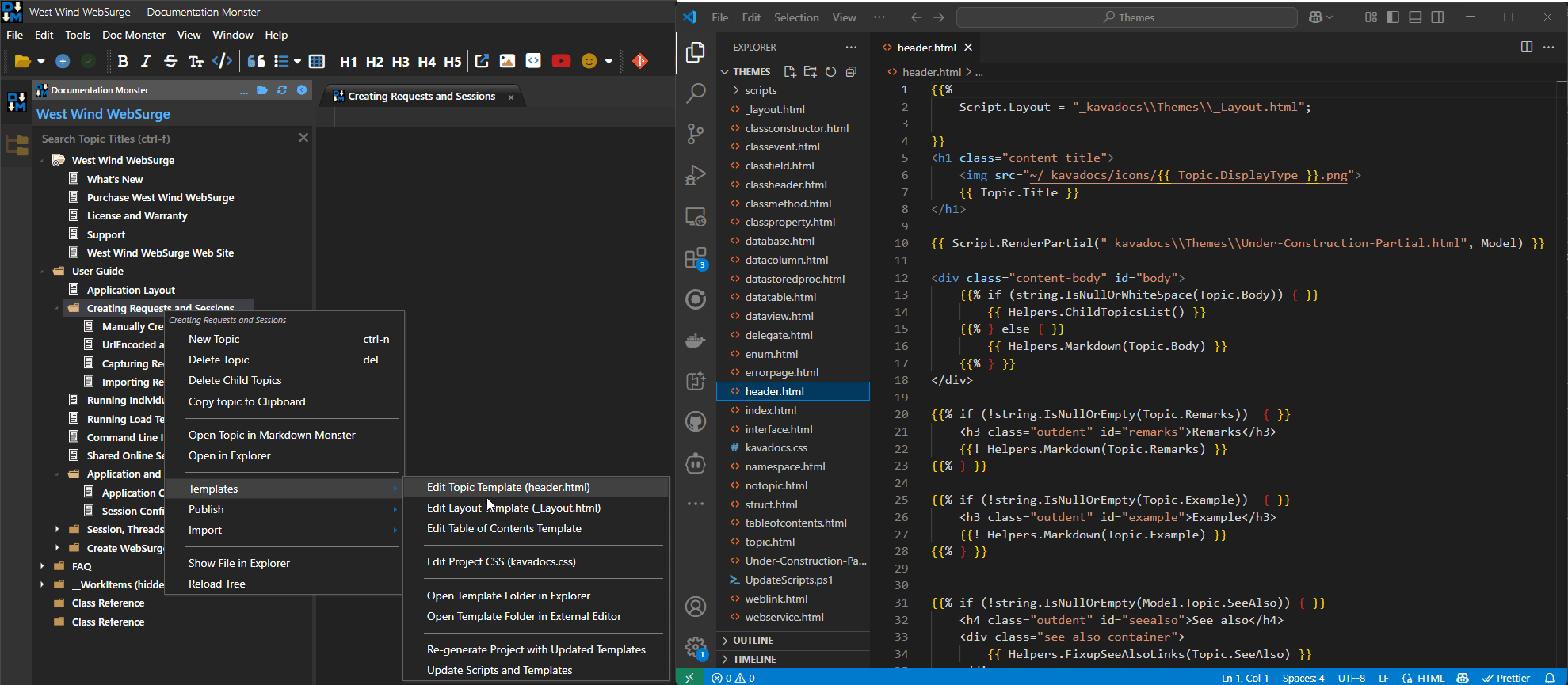
Task: Open the dropdown next to folder open icon
Action: coord(41,61)
